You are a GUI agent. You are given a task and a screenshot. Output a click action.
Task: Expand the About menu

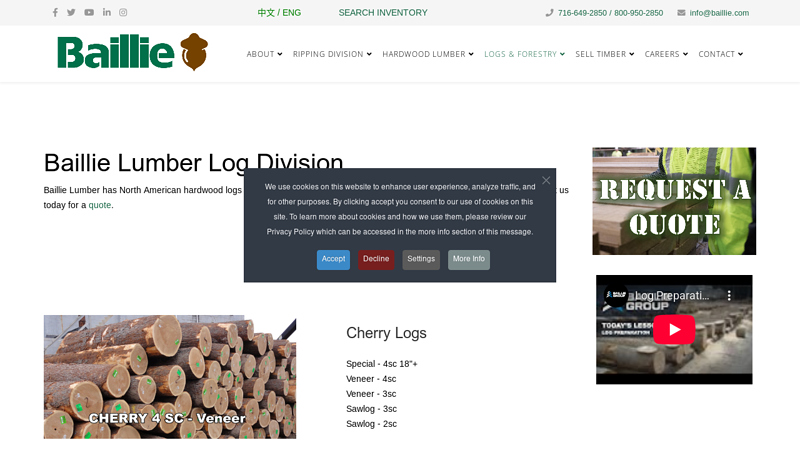[x=264, y=54]
